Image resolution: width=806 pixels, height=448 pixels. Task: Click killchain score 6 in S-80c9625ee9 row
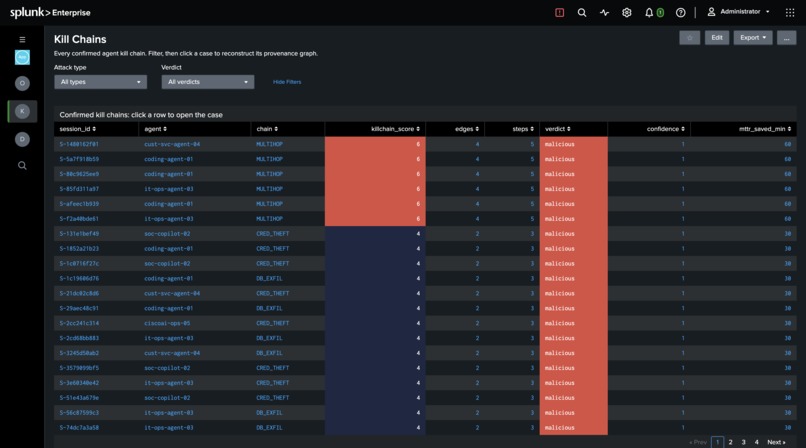click(x=375, y=174)
